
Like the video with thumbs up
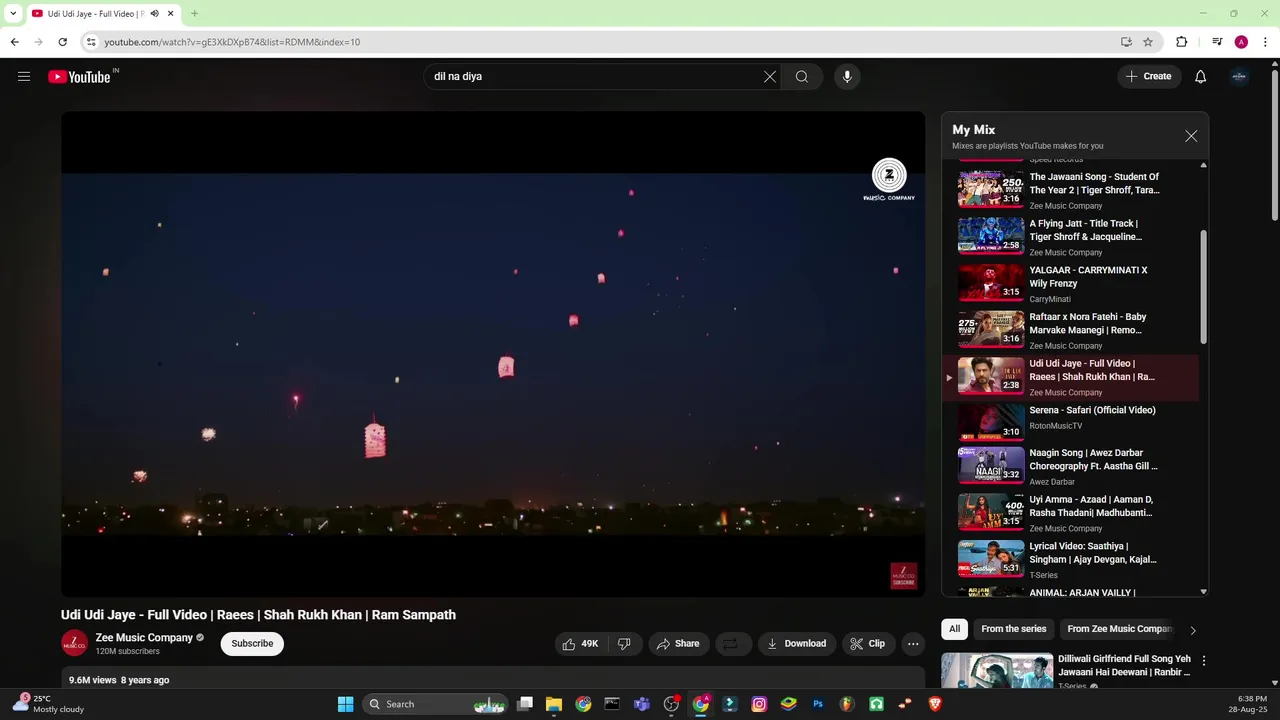(580, 644)
